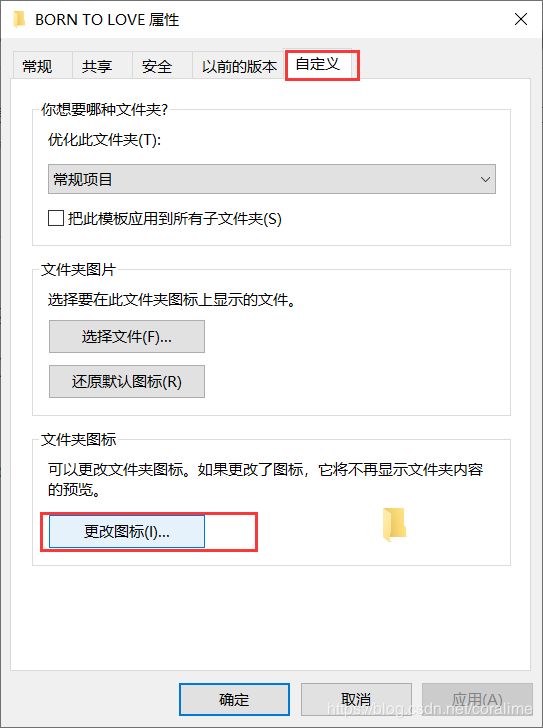Enable the 把此模板应用到所有子文件夹 checkbox
The image size is (543, 728).
[56, 218]
